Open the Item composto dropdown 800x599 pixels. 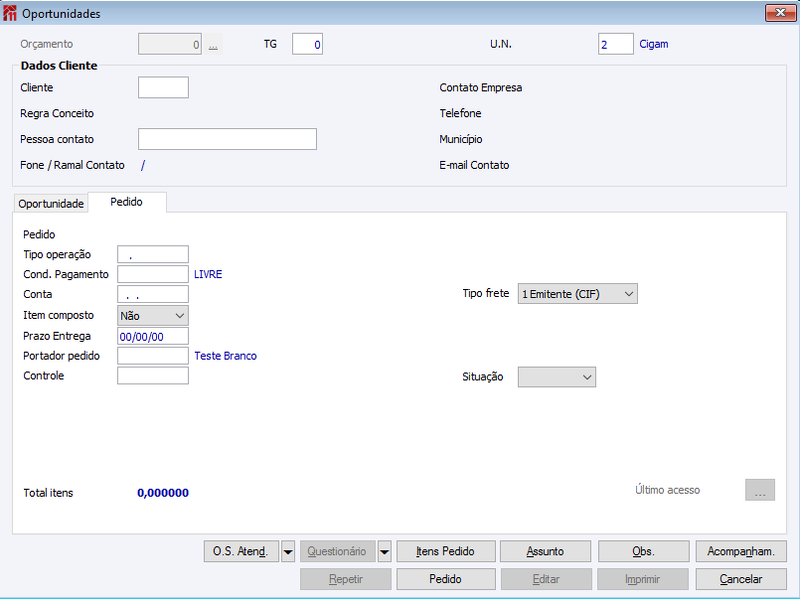click(153, 316)
